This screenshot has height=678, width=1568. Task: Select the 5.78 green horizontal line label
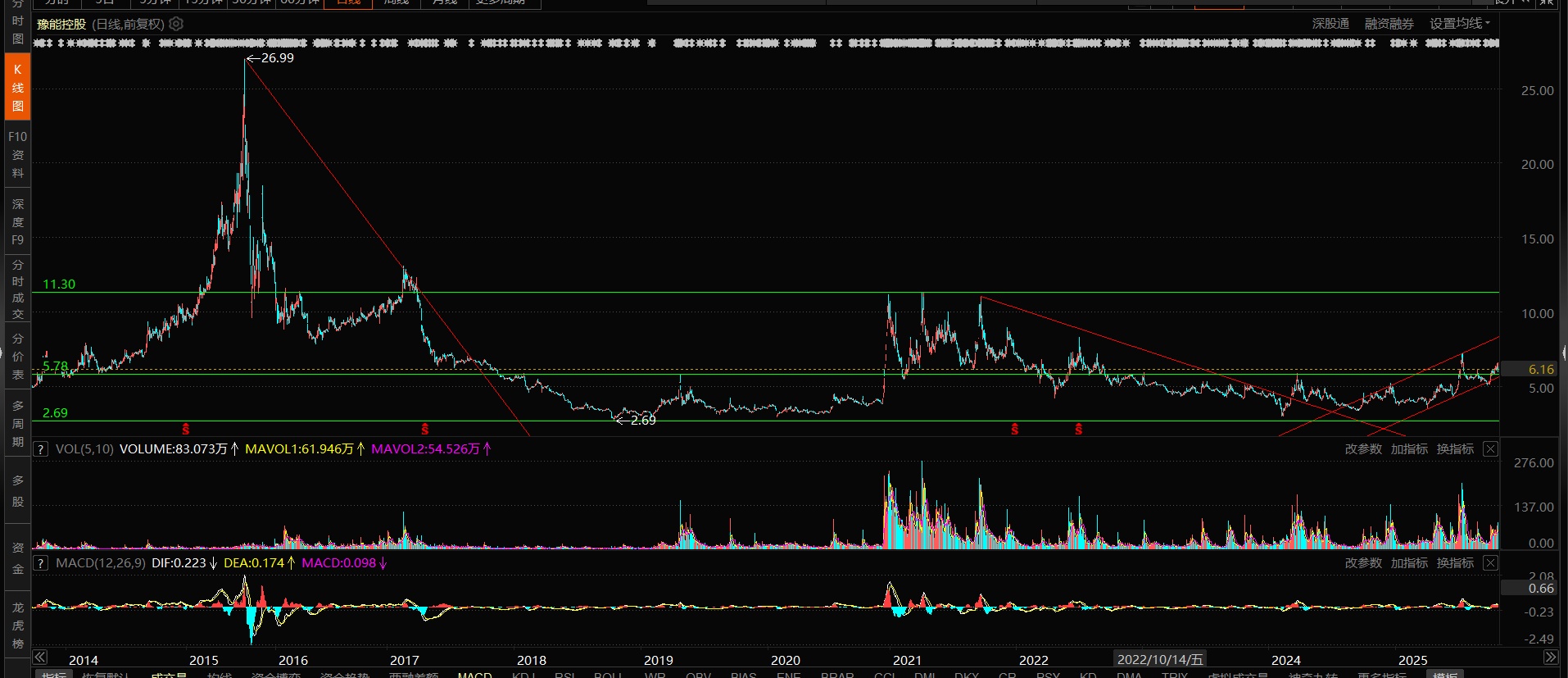(x=55, y=366)
